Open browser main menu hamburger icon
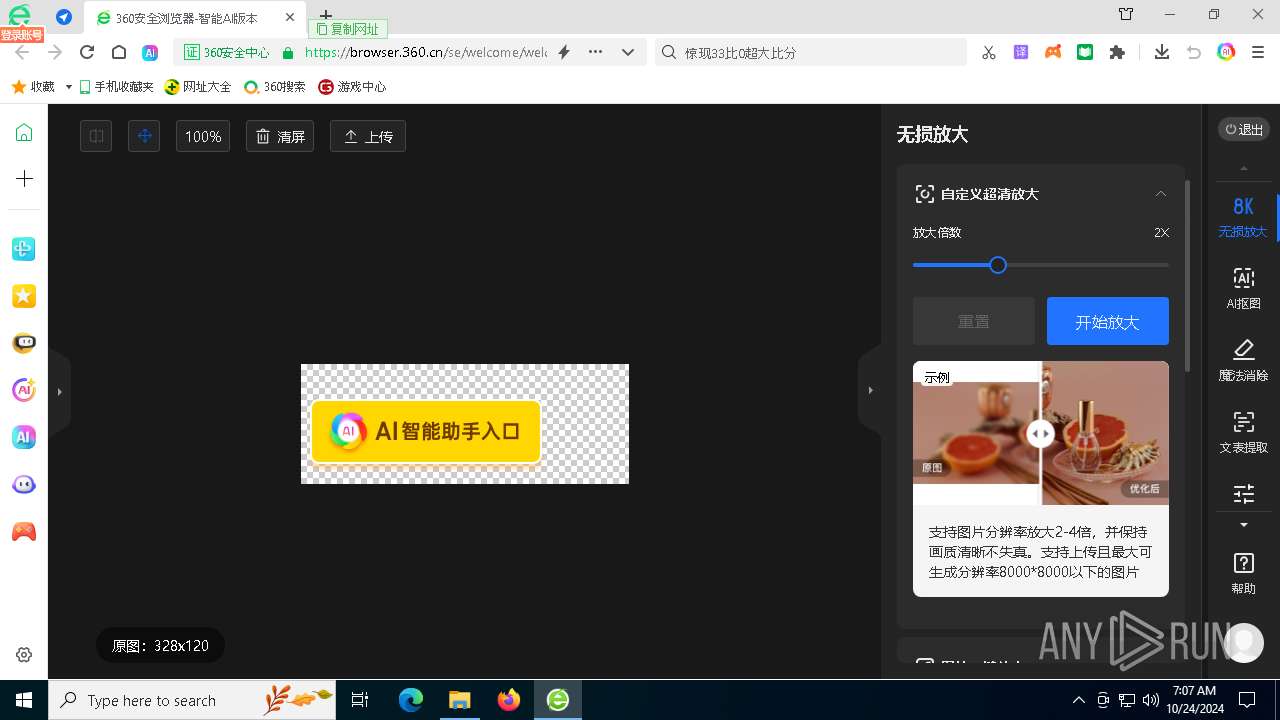Viewport: 1280px width, 720px height. pos(1259,52)
